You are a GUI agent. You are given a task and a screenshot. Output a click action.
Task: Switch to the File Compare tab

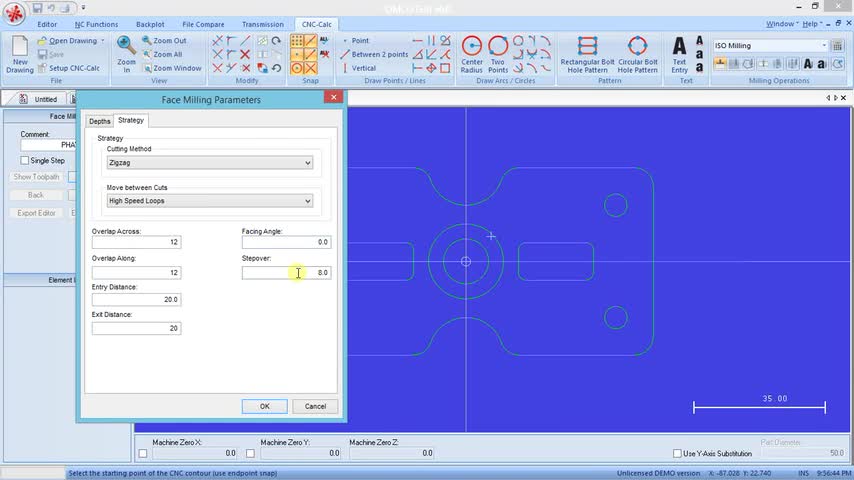click(203, 25)
